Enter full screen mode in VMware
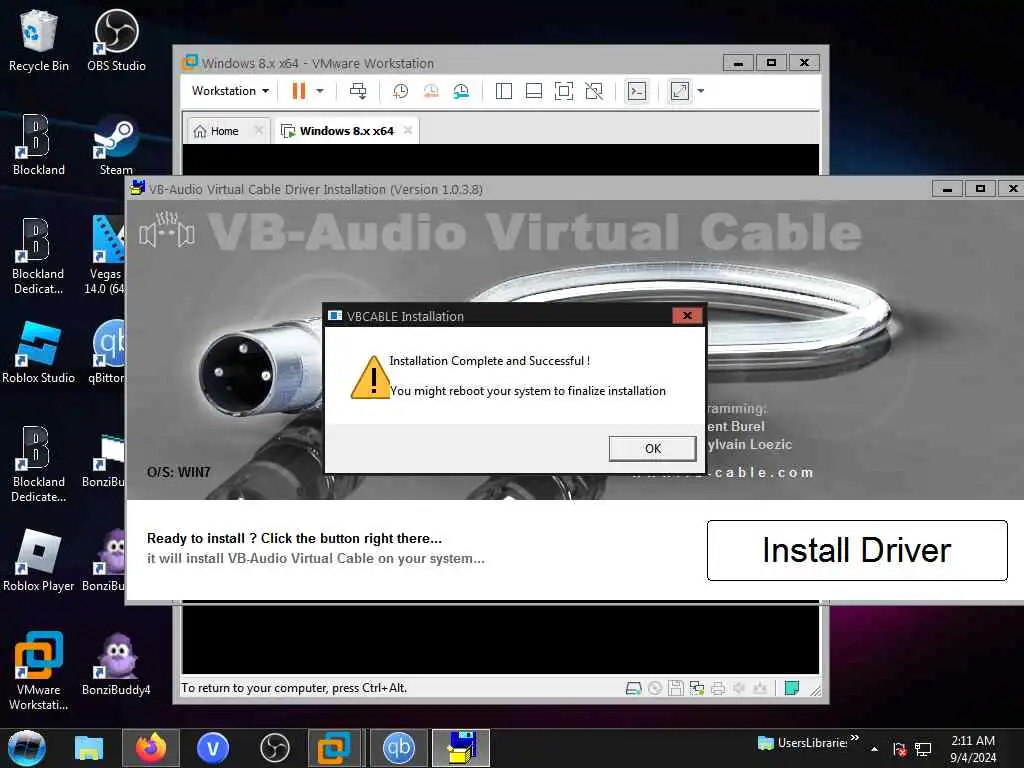 pyautogui.click(x=564, y=91)
